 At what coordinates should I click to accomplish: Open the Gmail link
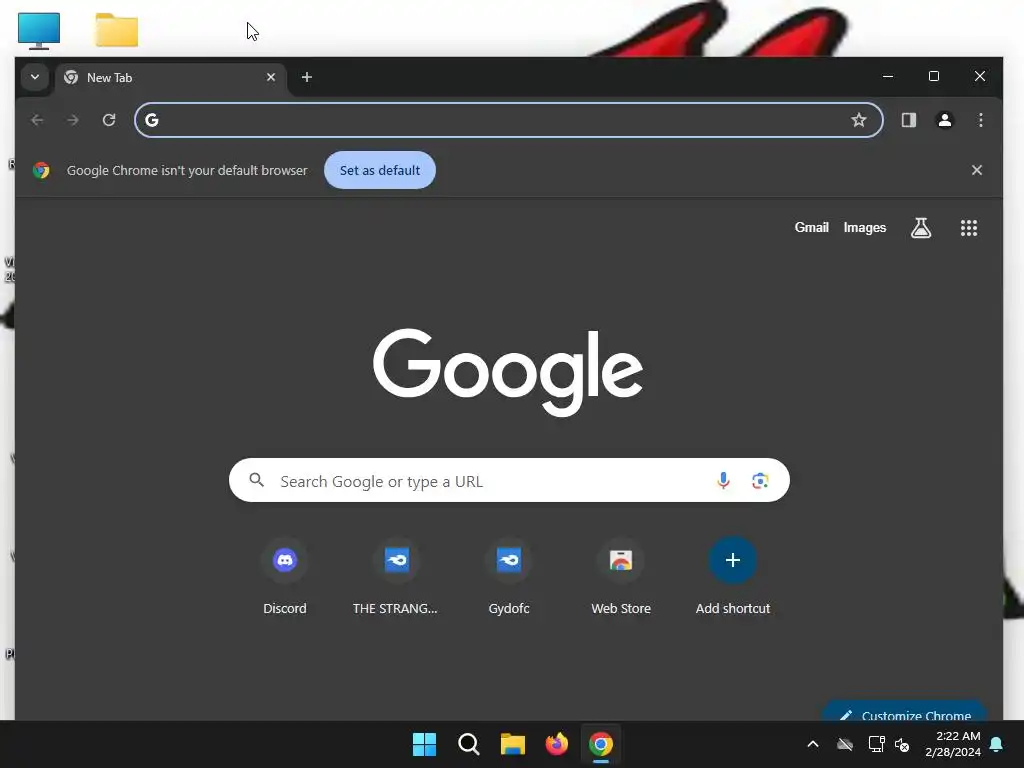pos(812,227)
